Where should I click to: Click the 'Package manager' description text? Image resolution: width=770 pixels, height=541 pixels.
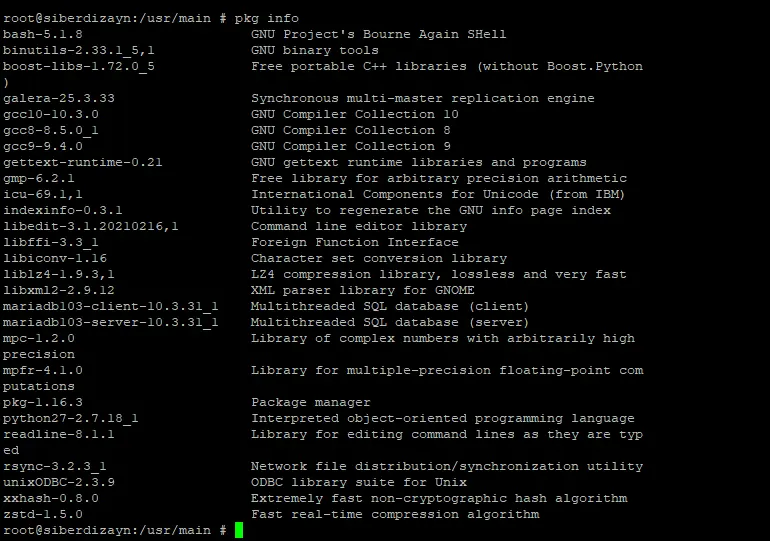click(311, 403)
